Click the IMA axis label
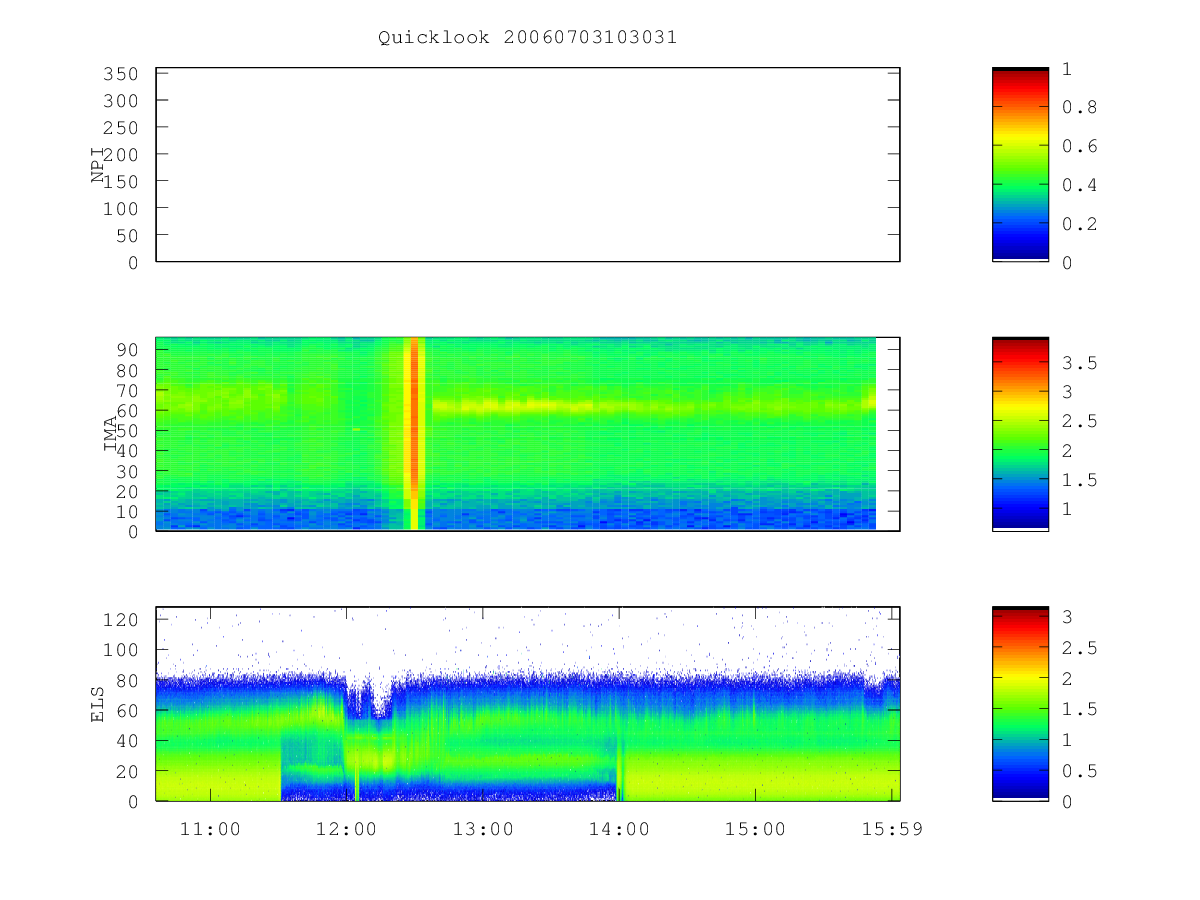This screenshot has height=900, width=1200. (111, 434)
